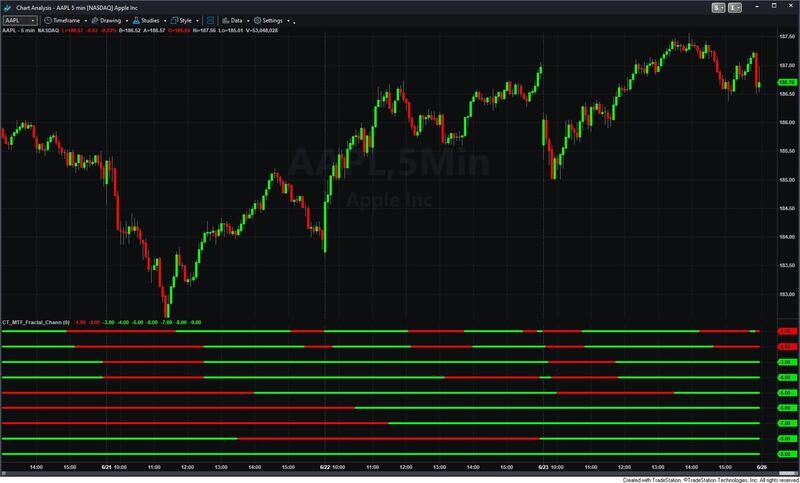Expand the Studies dropdown arrow

(165, 21)
